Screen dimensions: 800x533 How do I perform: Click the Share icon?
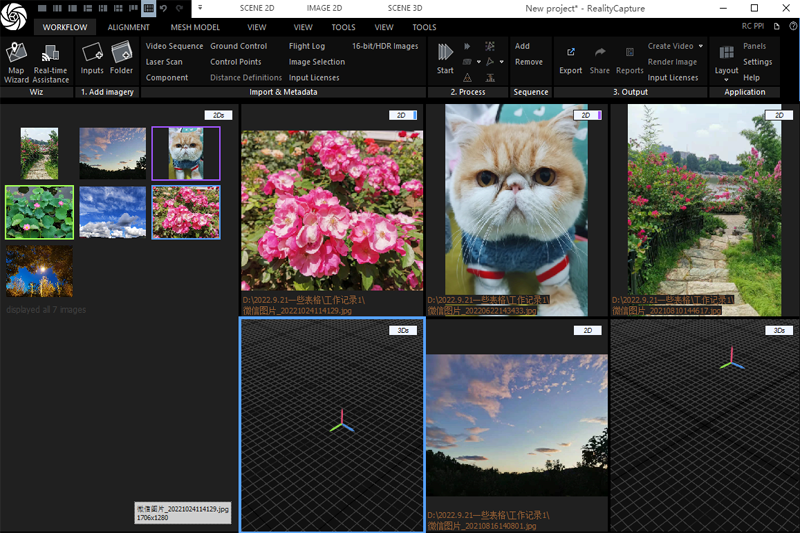click(599, 60)
